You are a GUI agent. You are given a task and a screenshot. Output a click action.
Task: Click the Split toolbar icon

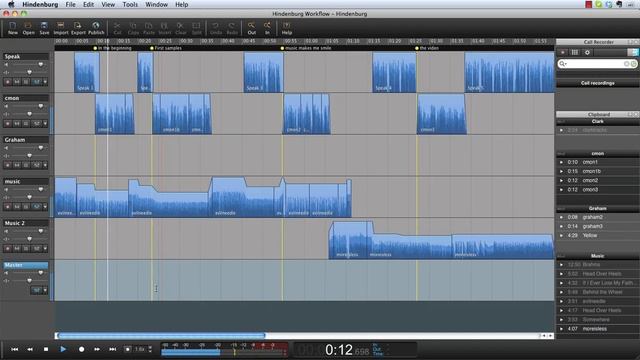tap(196, 28)
